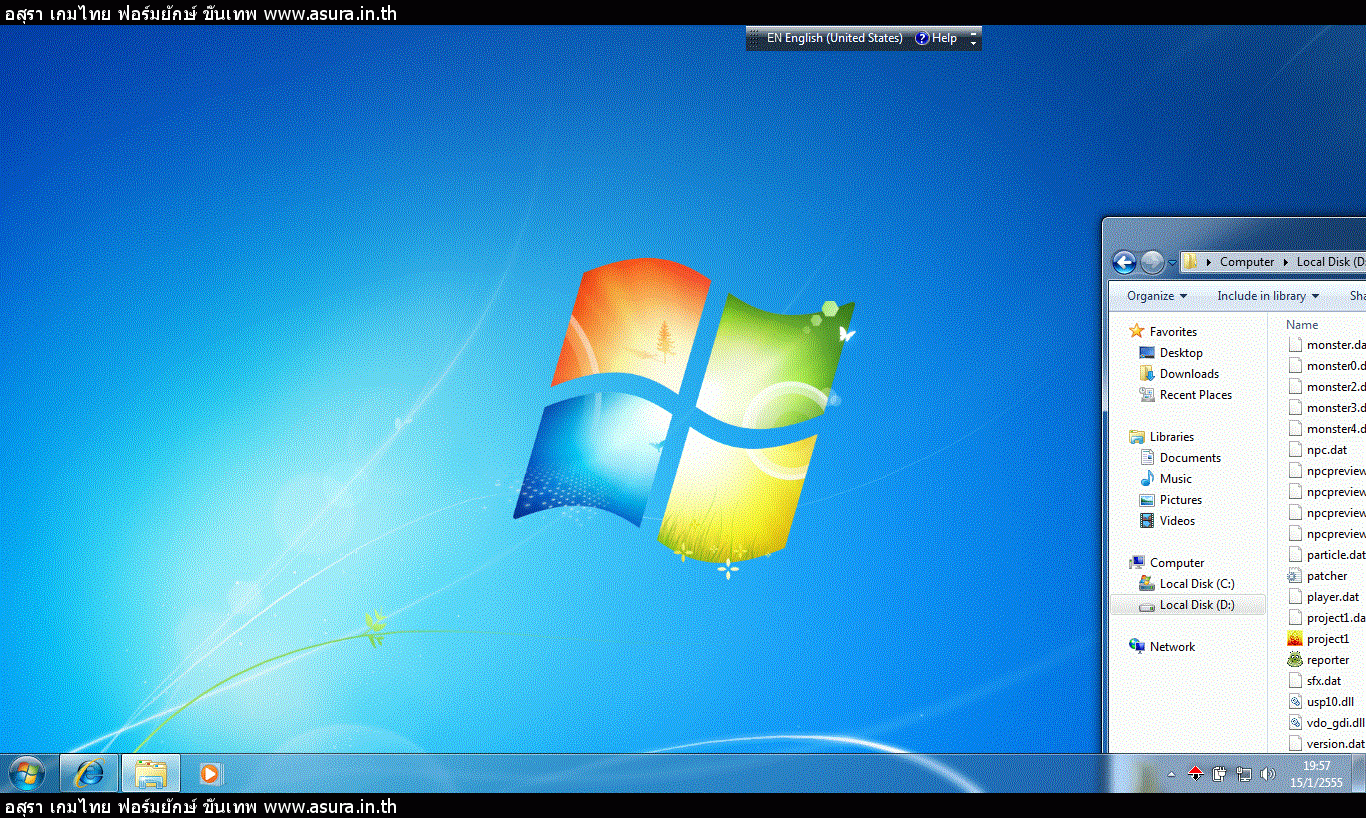Expand arrow between Computer and Local Disk breadcrumbs
This screenshot has height=818, width=1366.
(x=1286, y=262)
